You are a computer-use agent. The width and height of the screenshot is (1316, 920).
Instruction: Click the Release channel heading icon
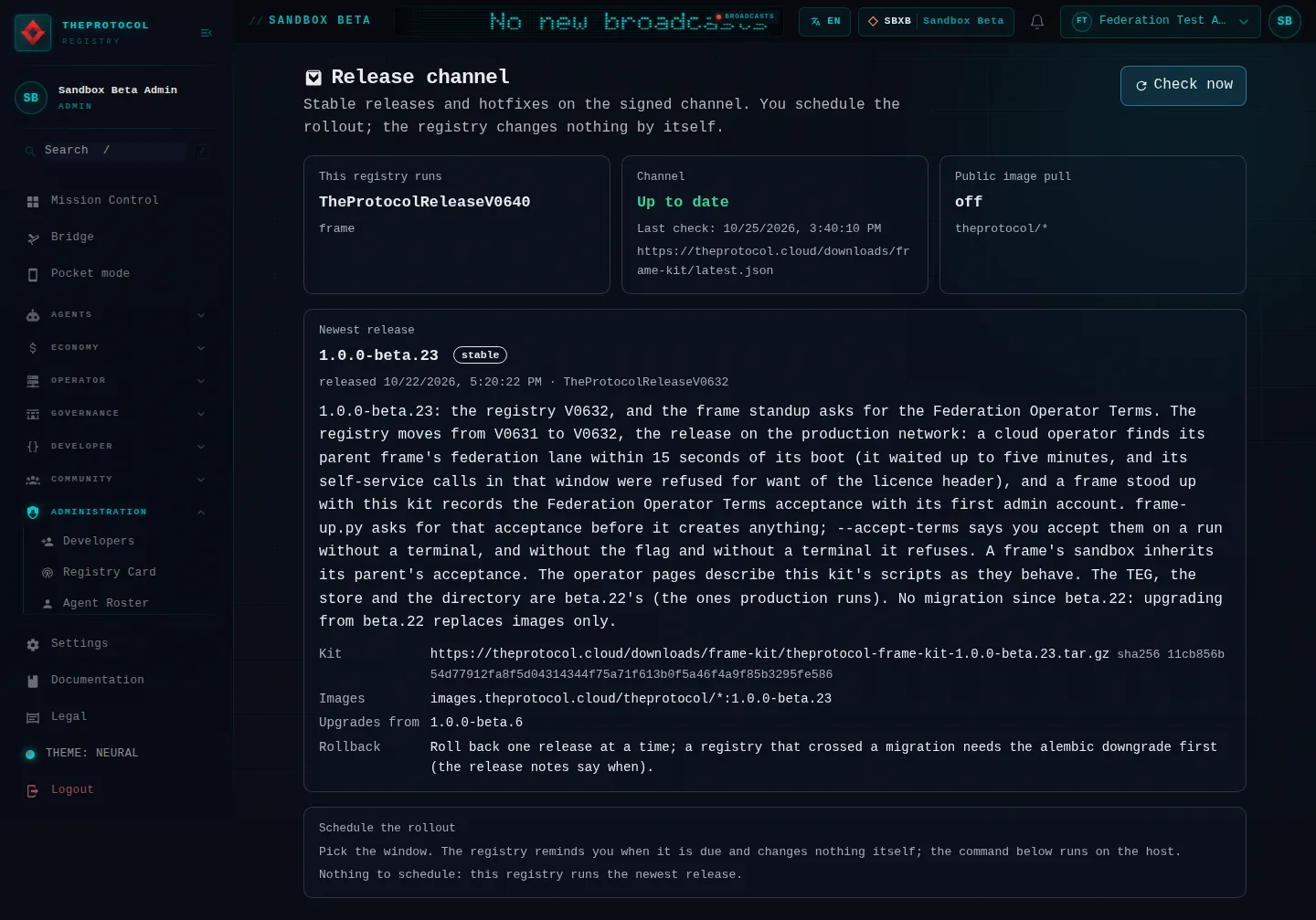point(313,78)
